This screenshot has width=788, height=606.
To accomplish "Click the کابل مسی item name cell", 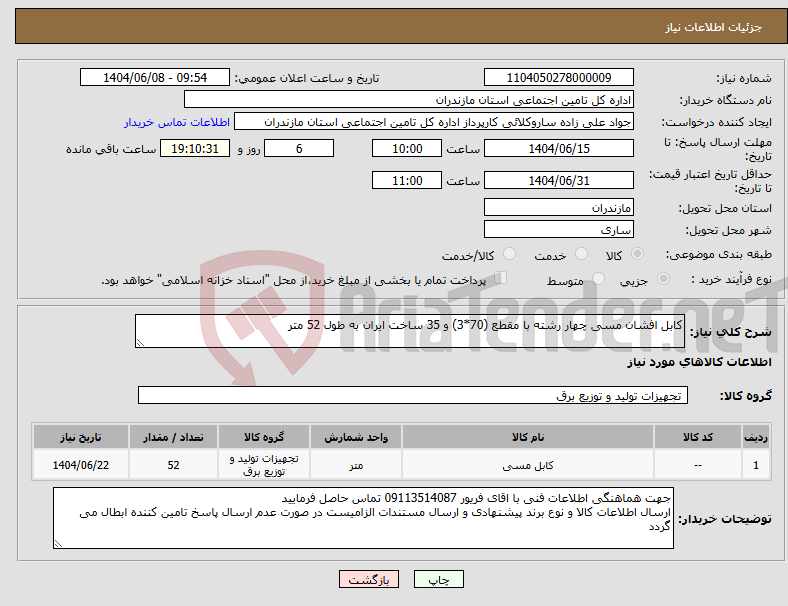I will (x=528, y=465).
